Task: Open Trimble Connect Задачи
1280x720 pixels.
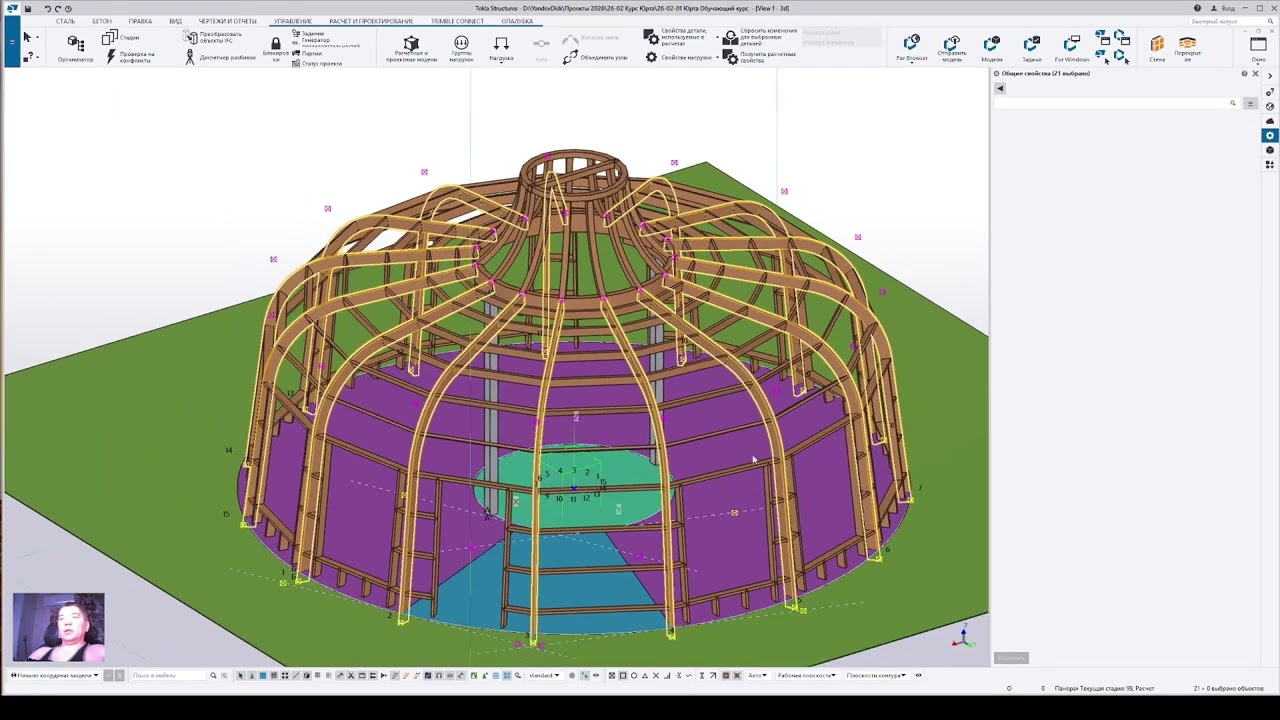Action: pos(1031,48)
